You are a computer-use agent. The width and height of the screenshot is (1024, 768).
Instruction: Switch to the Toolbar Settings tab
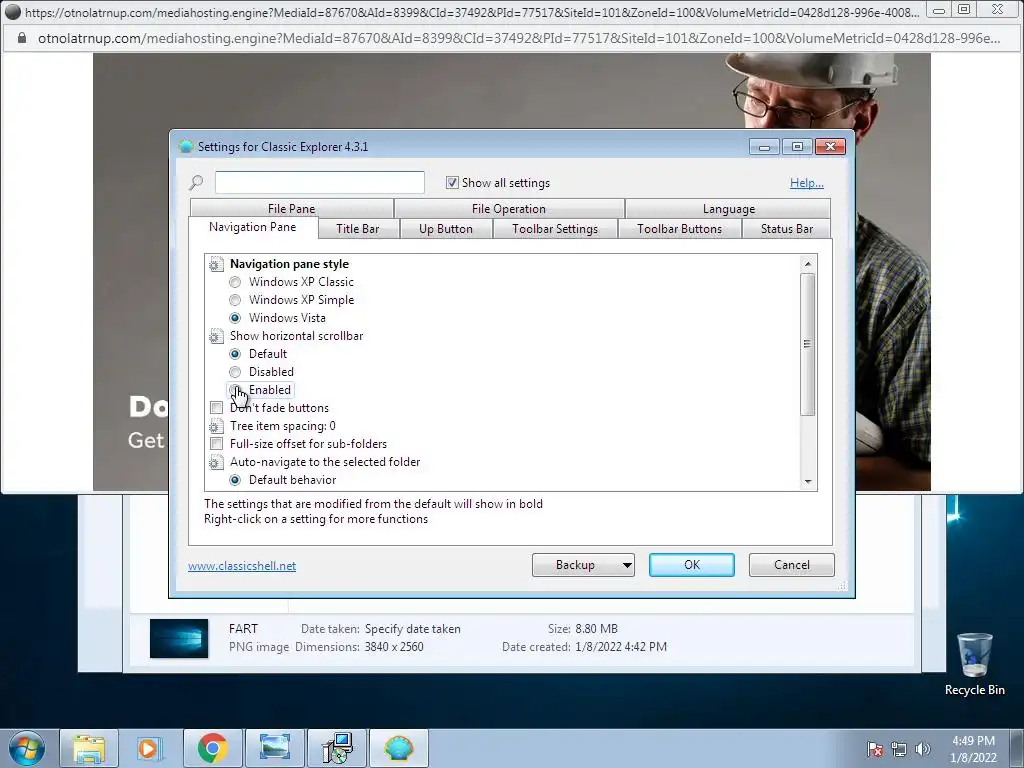tap(555, 229)
